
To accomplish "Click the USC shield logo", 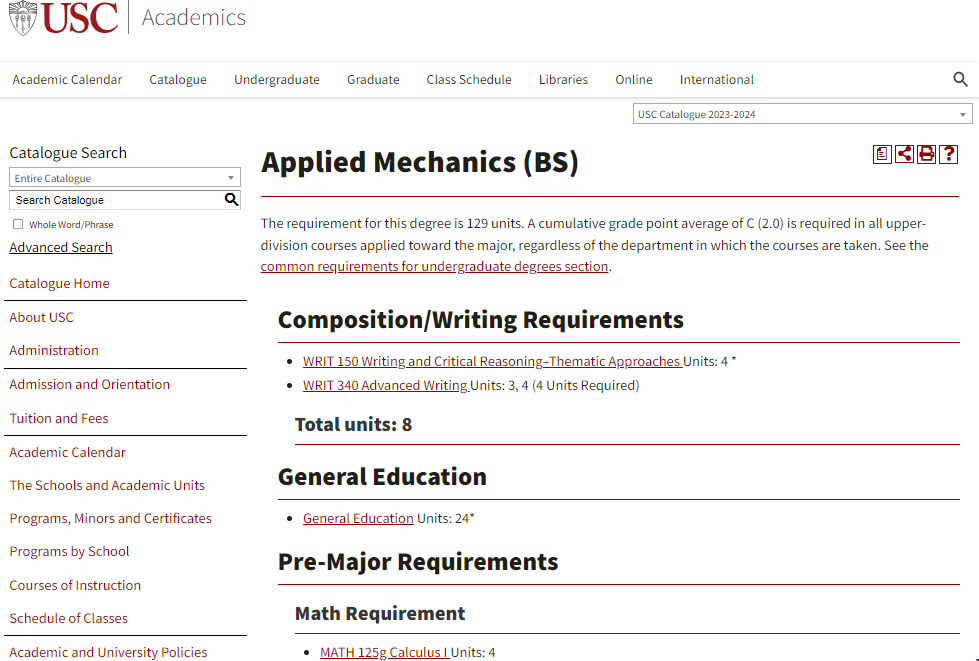I will [21, 16].
